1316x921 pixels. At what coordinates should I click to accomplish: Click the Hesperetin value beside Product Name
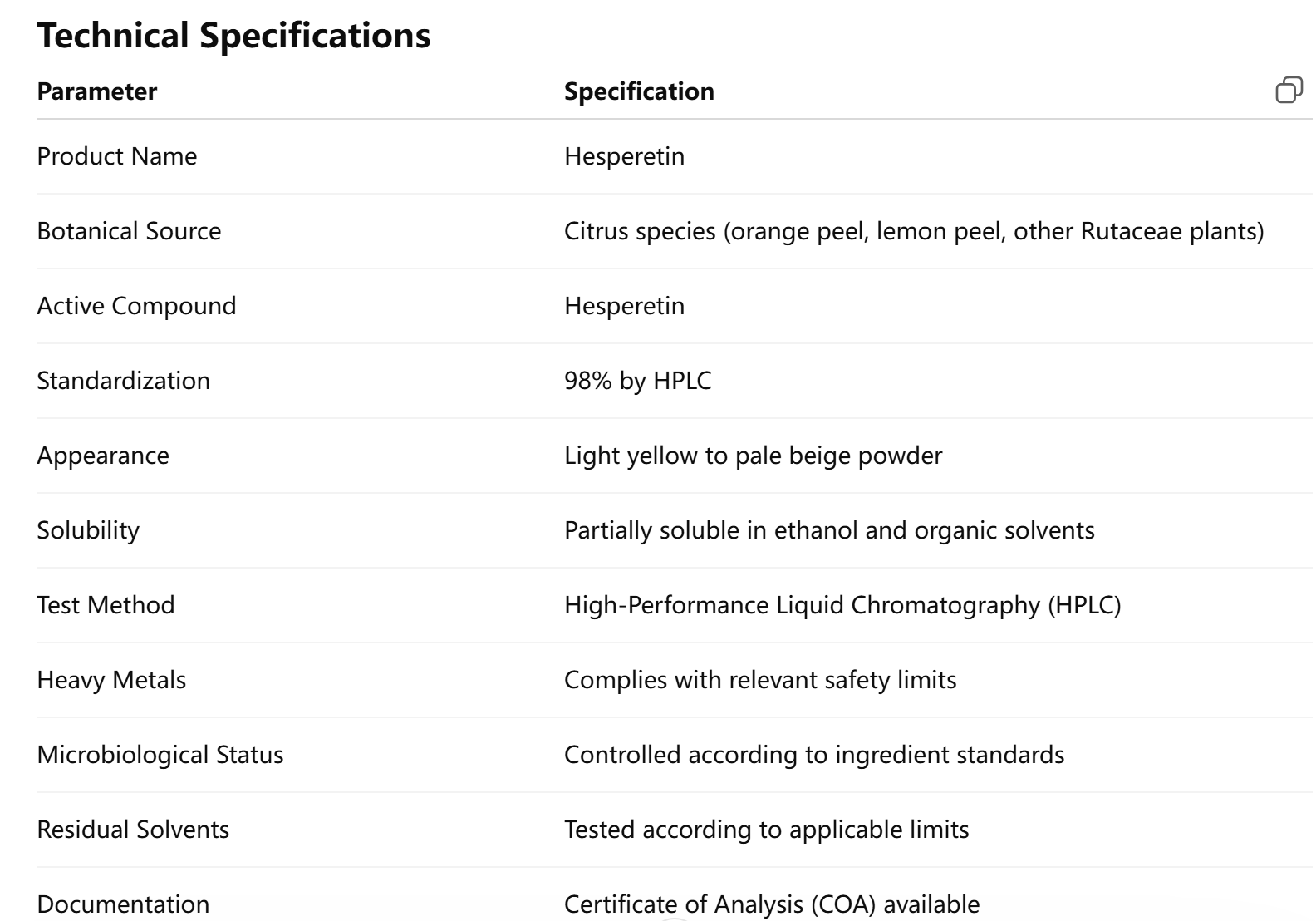coord(624,156)
